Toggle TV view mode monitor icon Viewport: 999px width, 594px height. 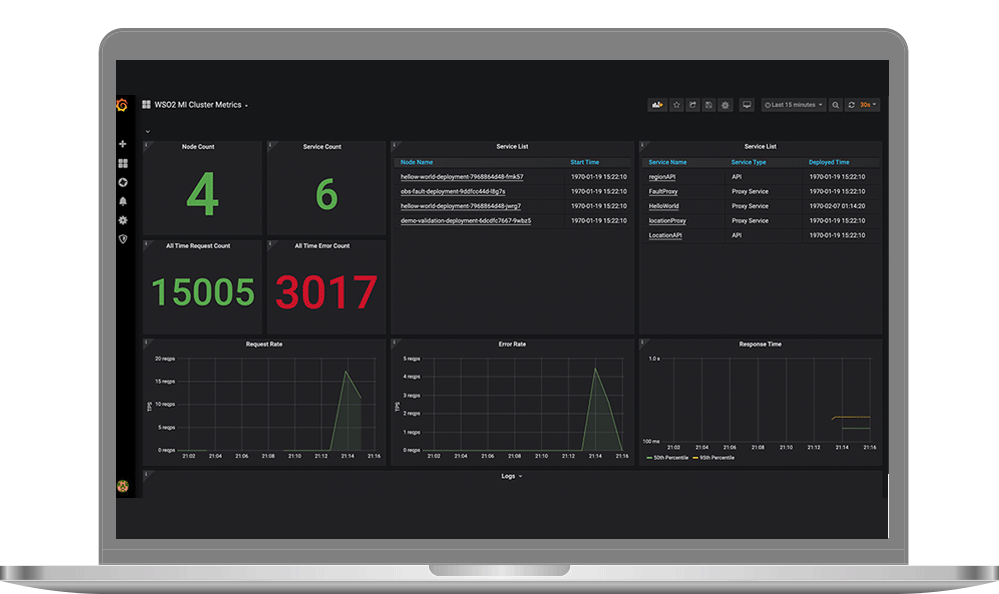click(x=746, y=105)
